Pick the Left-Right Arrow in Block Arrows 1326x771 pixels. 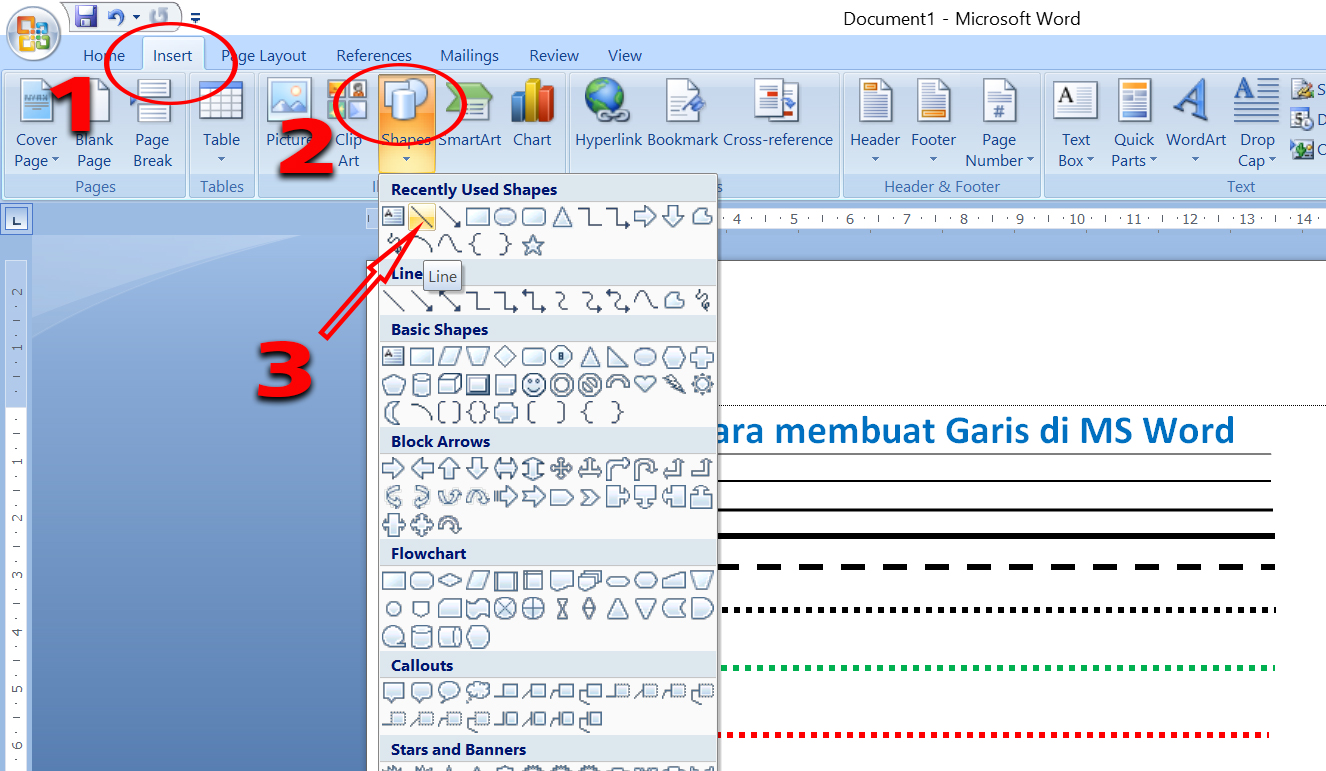click(506, 468)
